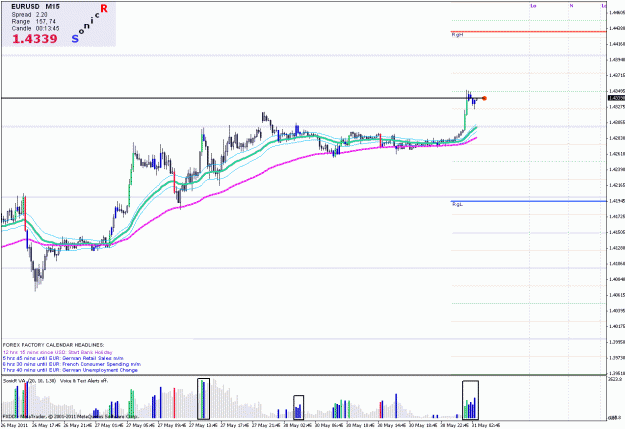Viewport: 625px width, 429px height.
Task: Click the Sonic R logo
Action: (90, 23)
